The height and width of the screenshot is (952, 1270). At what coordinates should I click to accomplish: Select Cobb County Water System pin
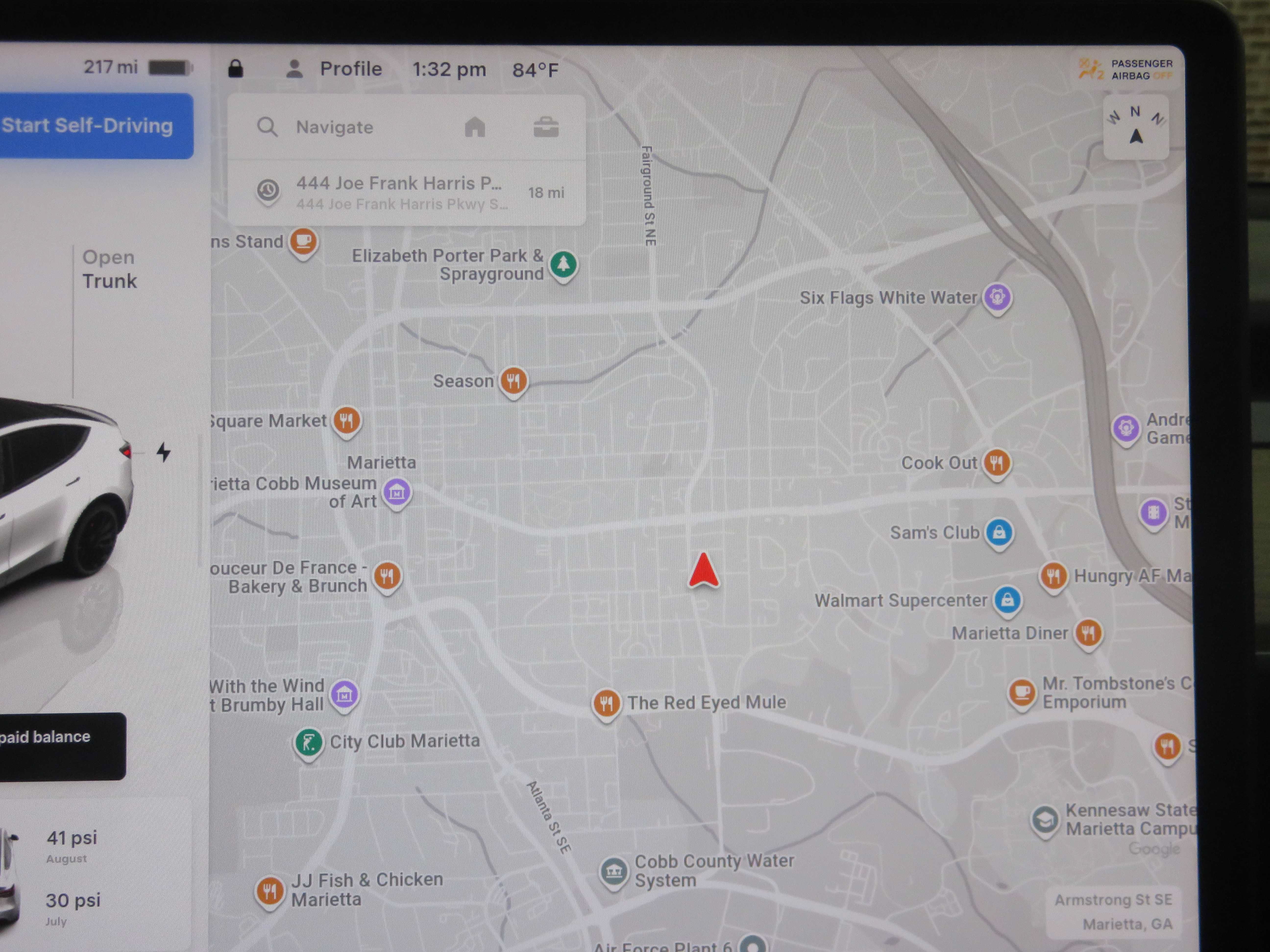[x=613, y=873]
